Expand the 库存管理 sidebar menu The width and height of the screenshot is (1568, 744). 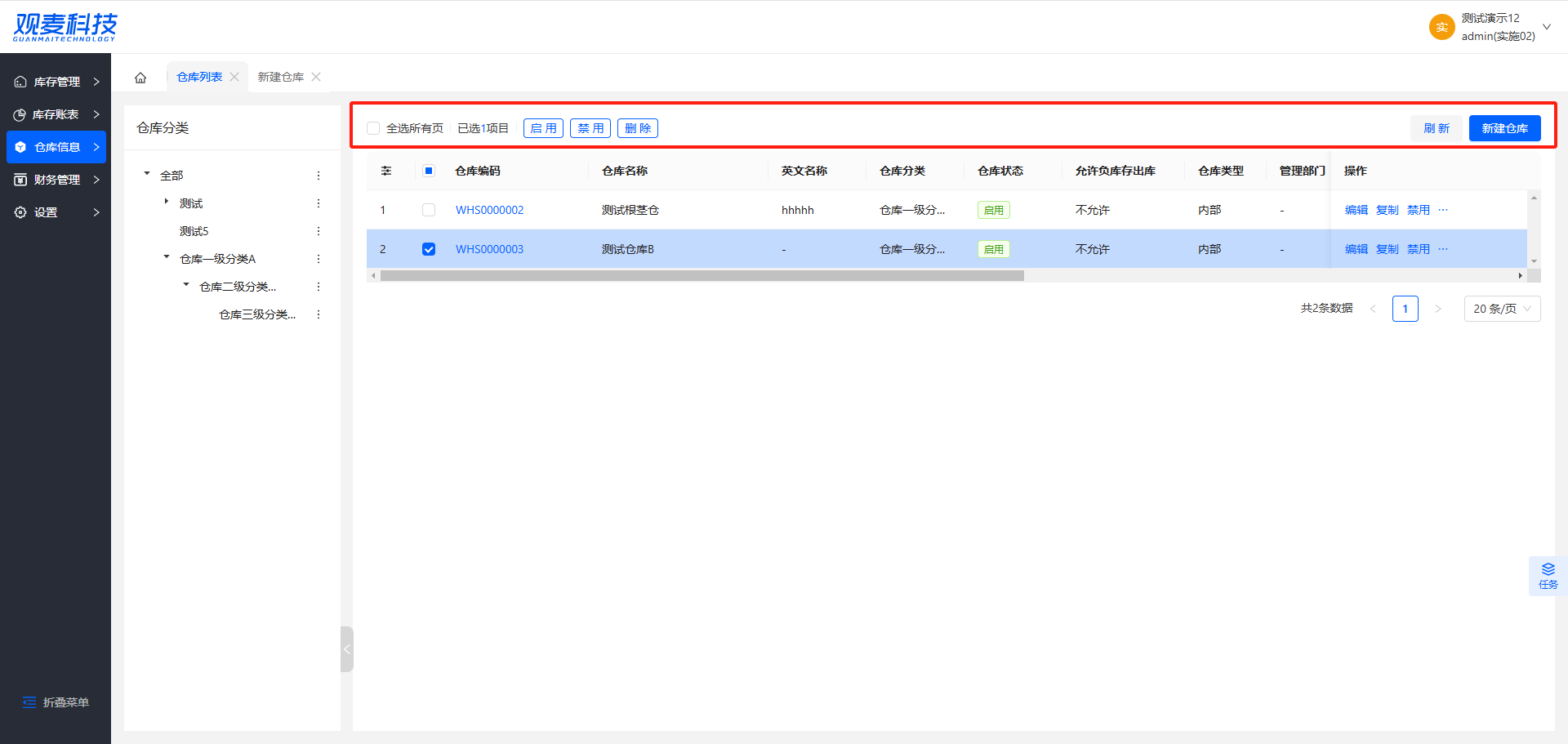56,82
